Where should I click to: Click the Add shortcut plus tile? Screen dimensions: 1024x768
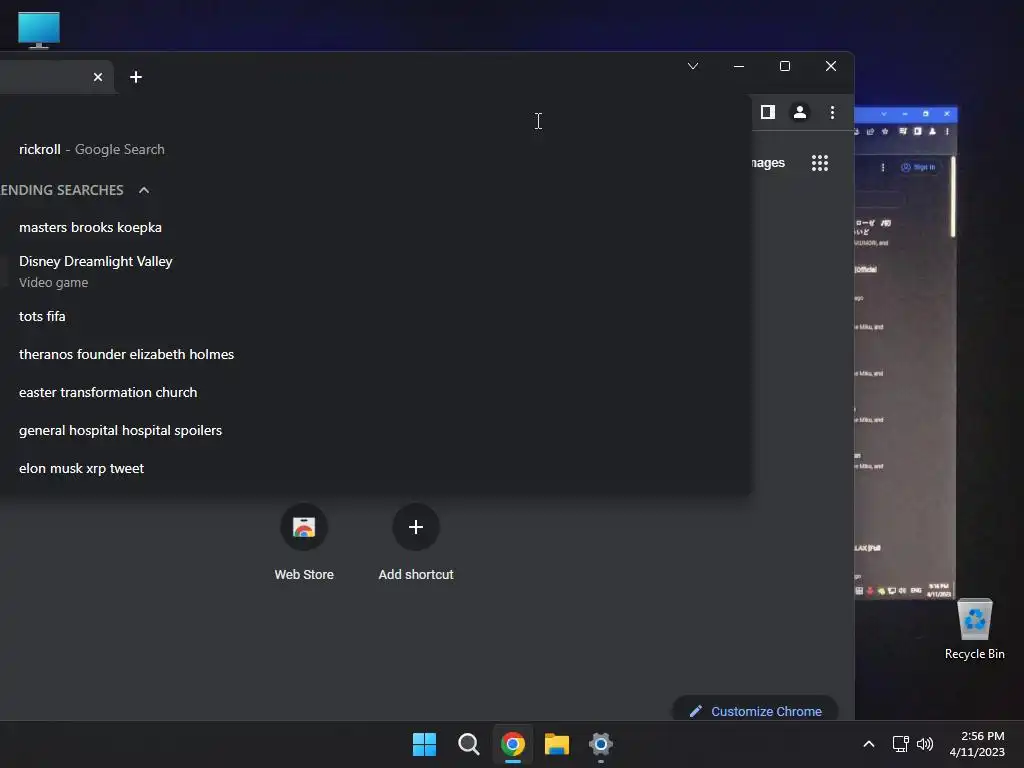[415, 541]
